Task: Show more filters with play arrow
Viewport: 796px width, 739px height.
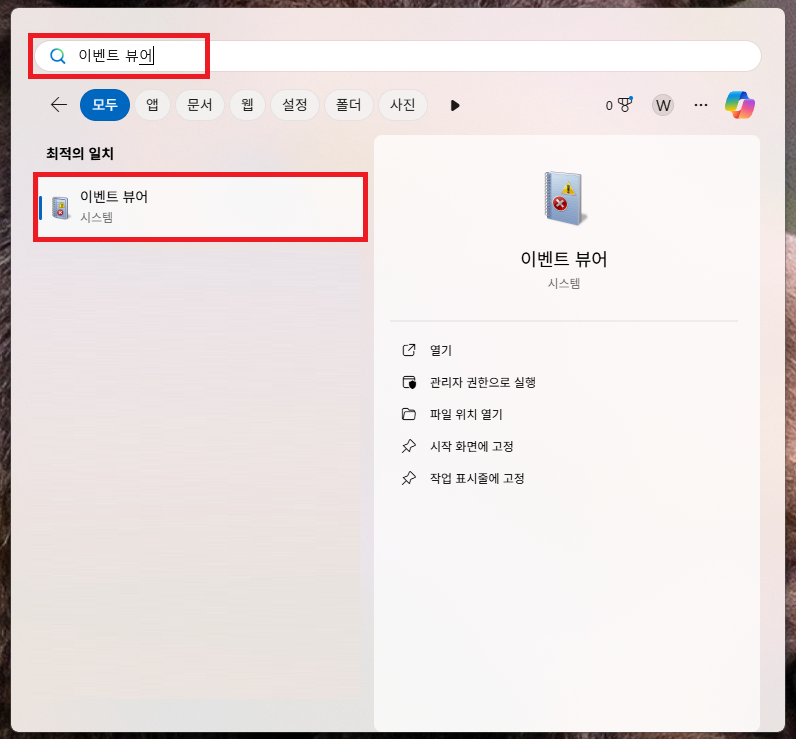Action: point(455,106)
